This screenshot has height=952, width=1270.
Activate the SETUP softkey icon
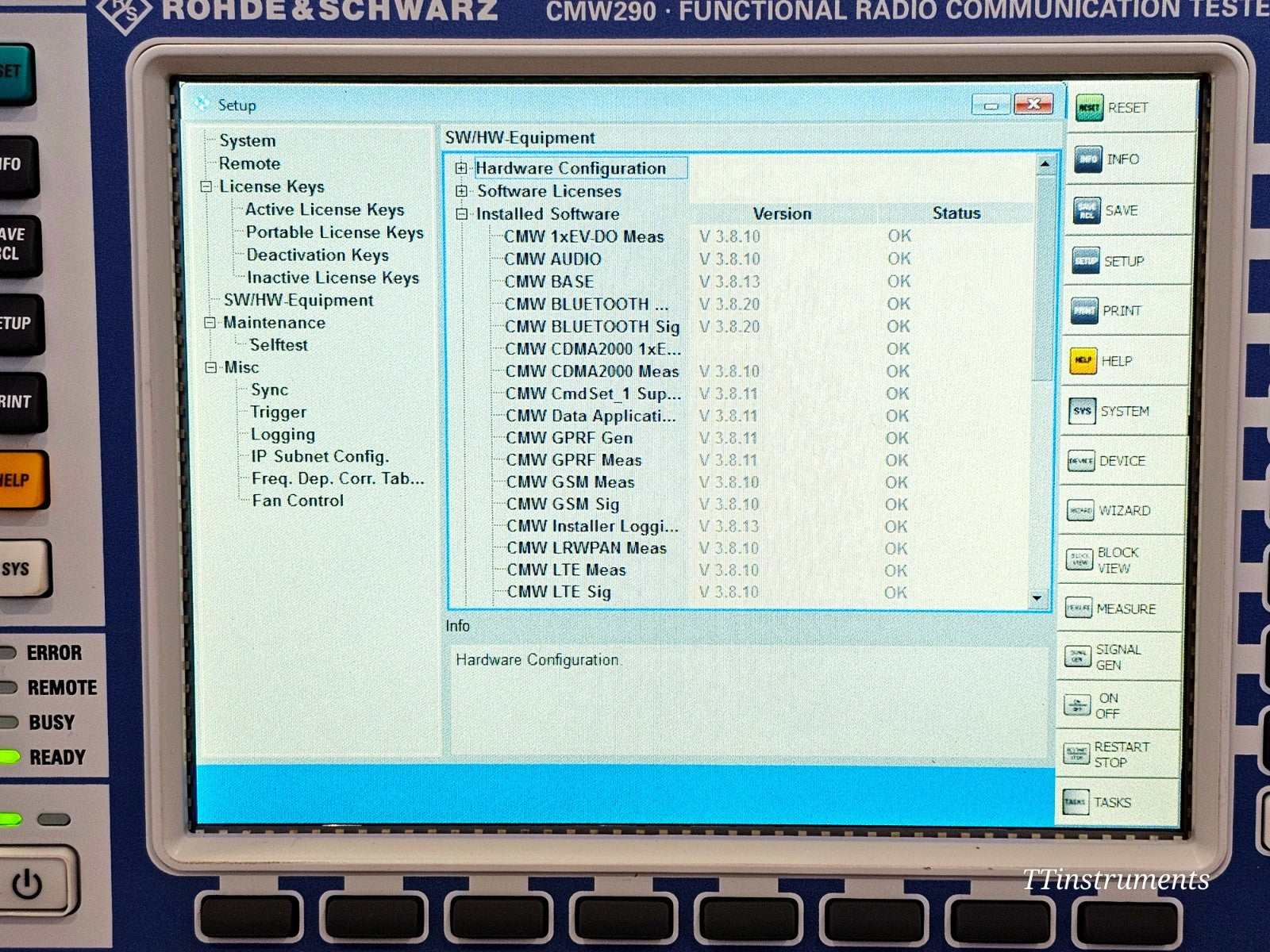[x=1084, y=260]
